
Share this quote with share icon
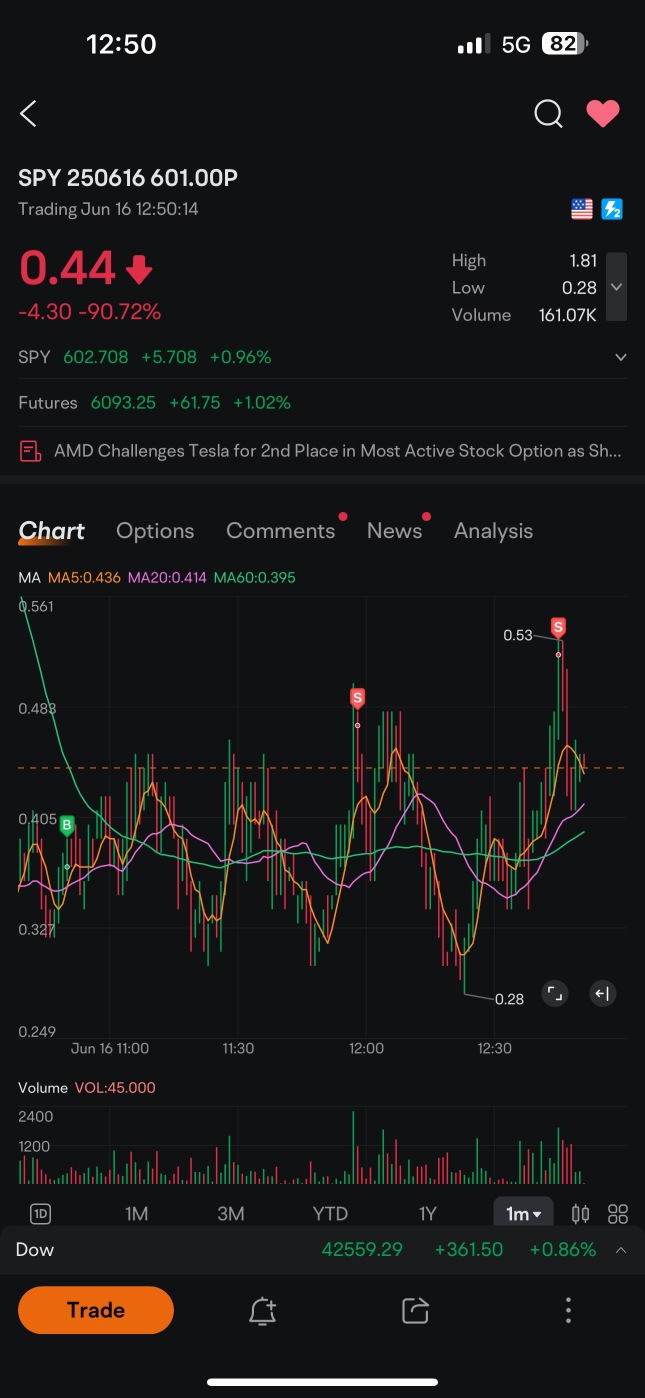click(415, 1310)
